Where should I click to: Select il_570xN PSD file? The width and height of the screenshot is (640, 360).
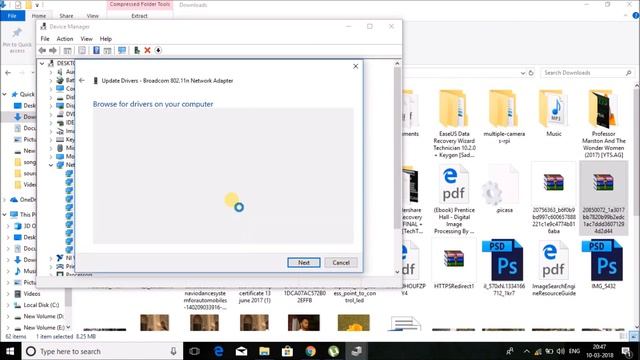tap(504, 268)
